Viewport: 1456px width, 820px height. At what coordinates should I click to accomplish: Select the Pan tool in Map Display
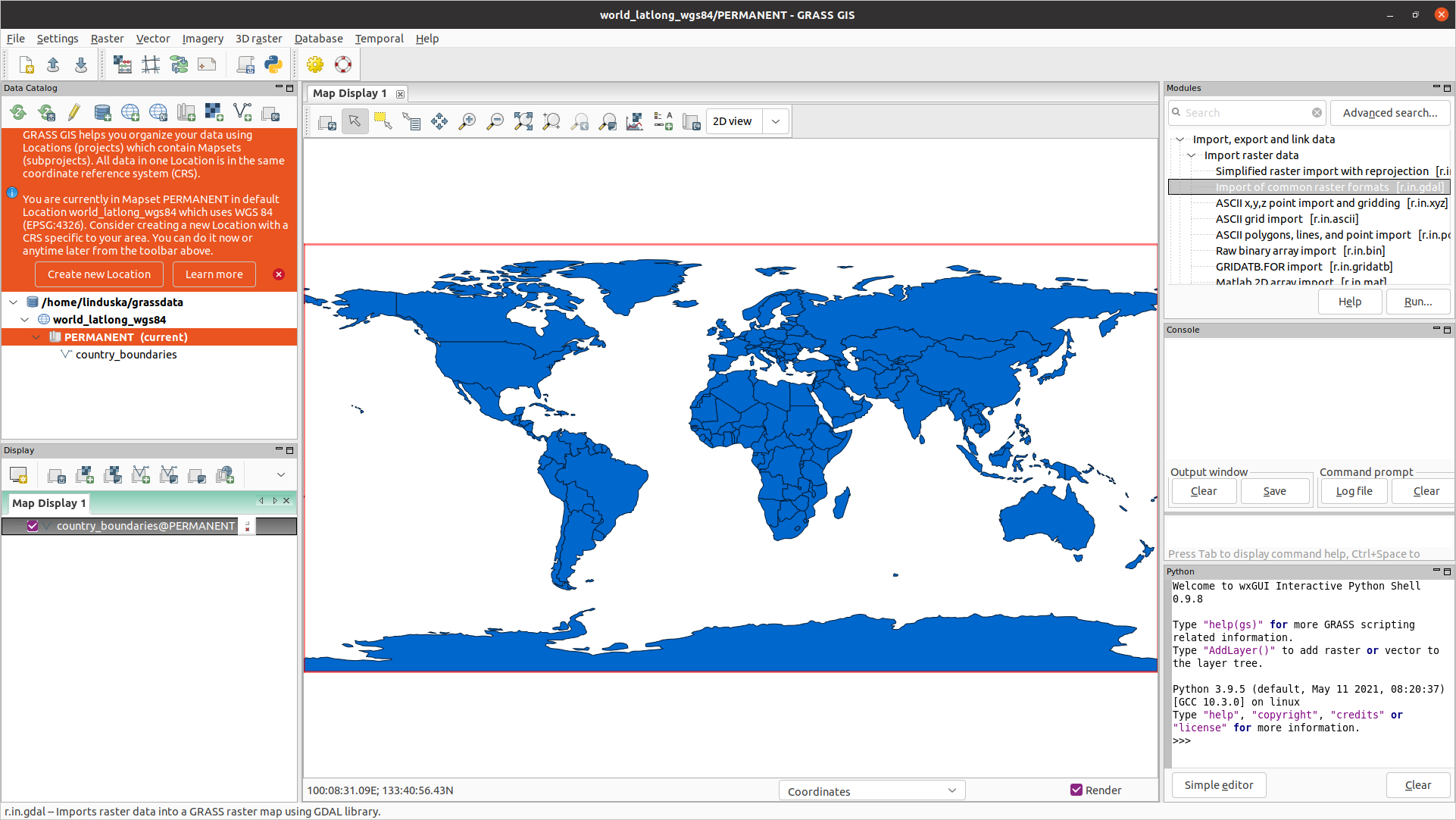pyautogui.click(x=439, y=121)
